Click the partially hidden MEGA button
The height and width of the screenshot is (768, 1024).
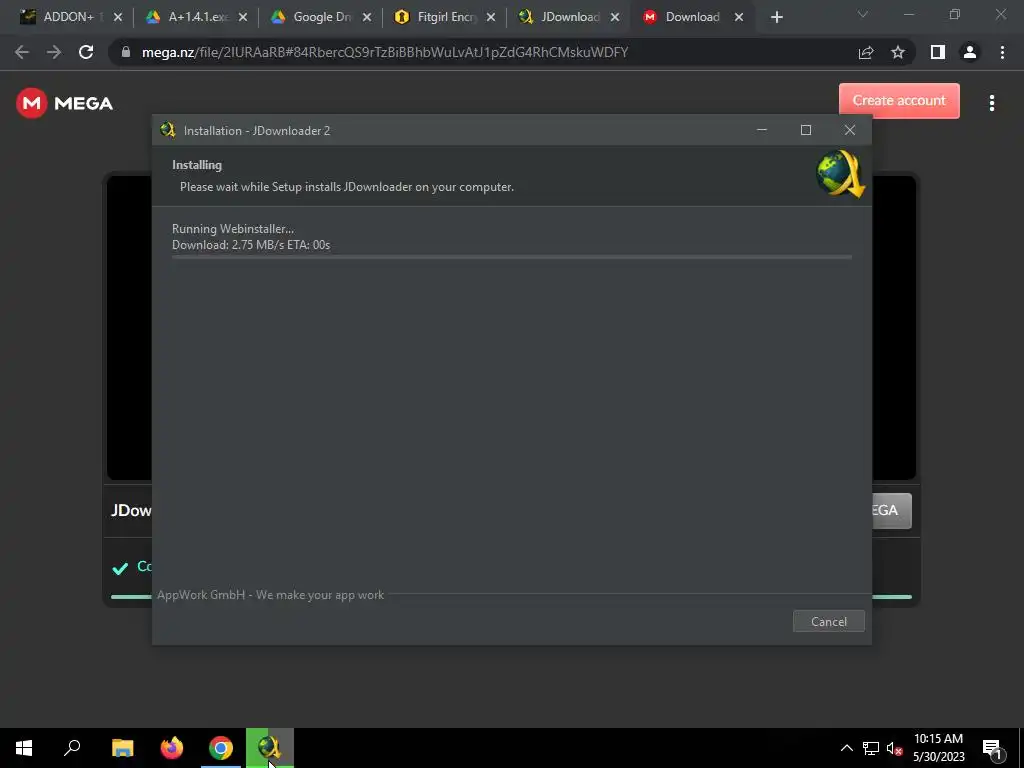coord(891,510)
